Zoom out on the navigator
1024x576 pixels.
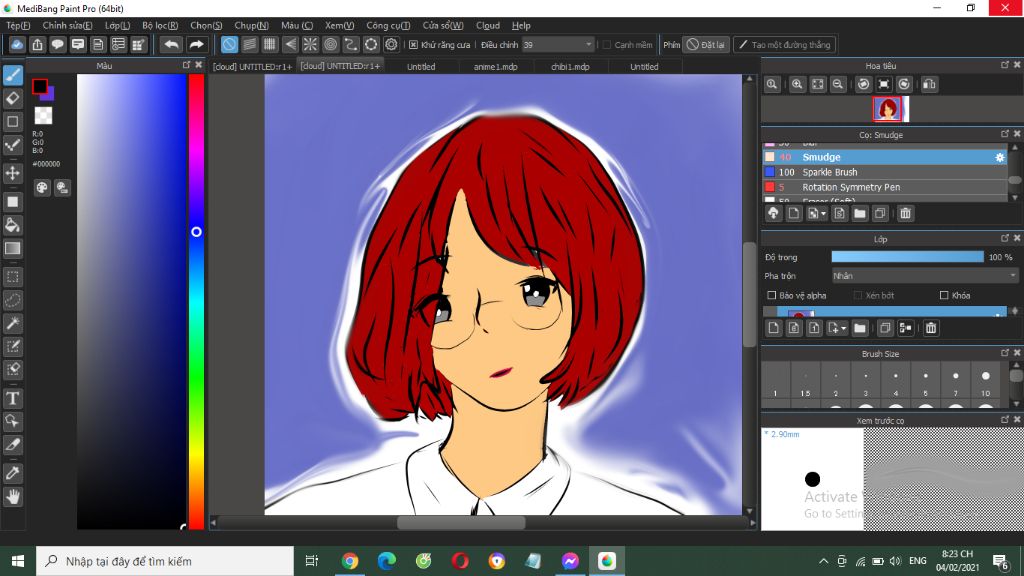click(x=838, y=84)
